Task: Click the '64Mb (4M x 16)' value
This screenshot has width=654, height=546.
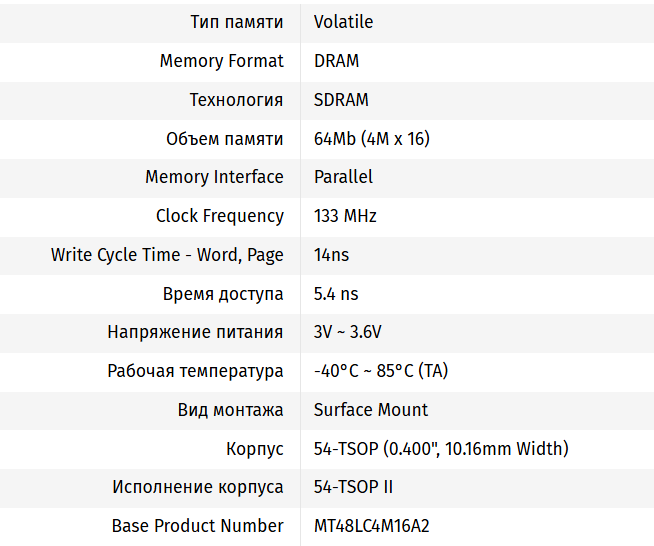Action: tap(371, 139)
